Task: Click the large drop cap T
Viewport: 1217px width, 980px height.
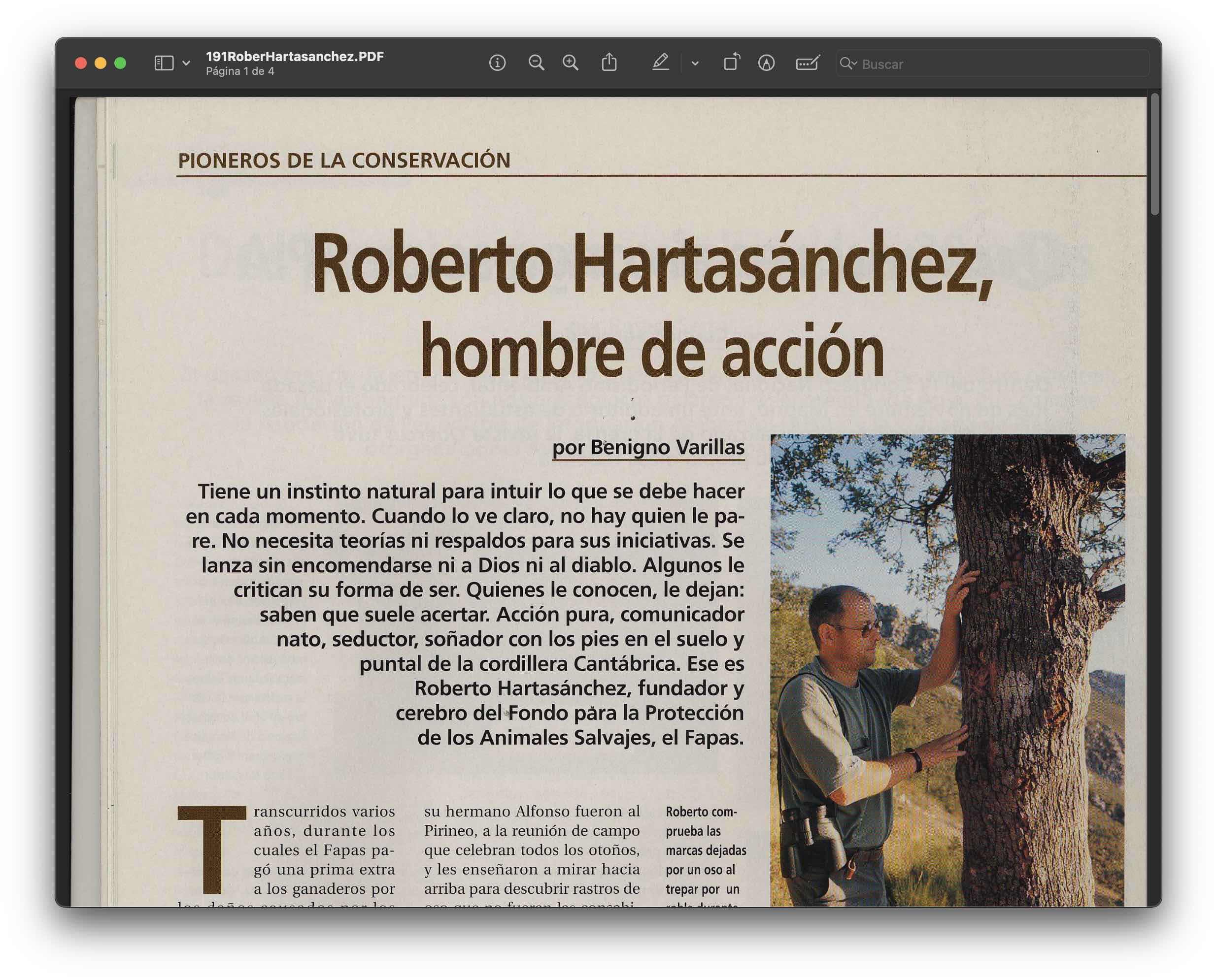Action: [x=212, y=849]
